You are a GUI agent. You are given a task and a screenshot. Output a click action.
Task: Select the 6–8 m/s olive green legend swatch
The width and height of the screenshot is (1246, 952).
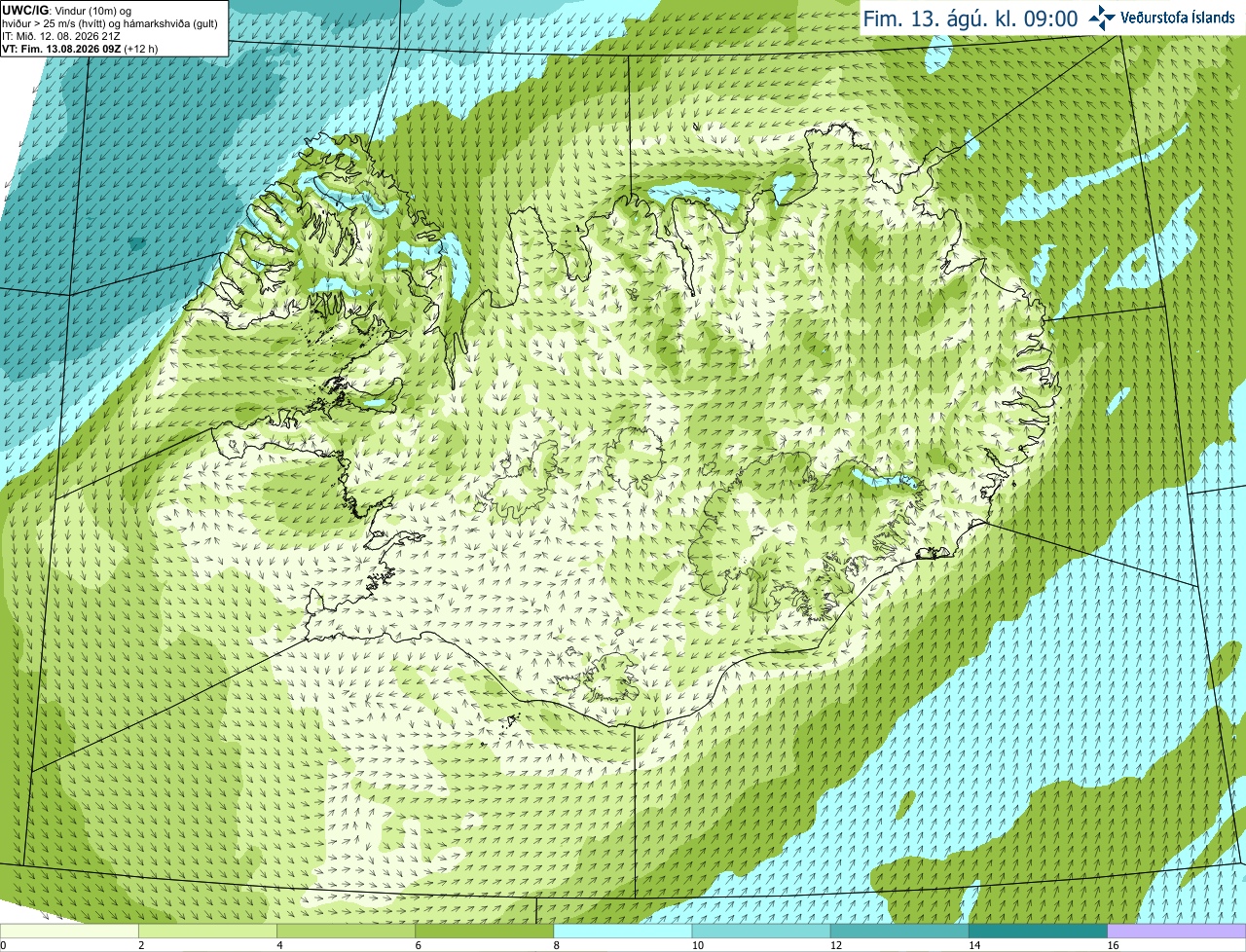tap(485, 931)
